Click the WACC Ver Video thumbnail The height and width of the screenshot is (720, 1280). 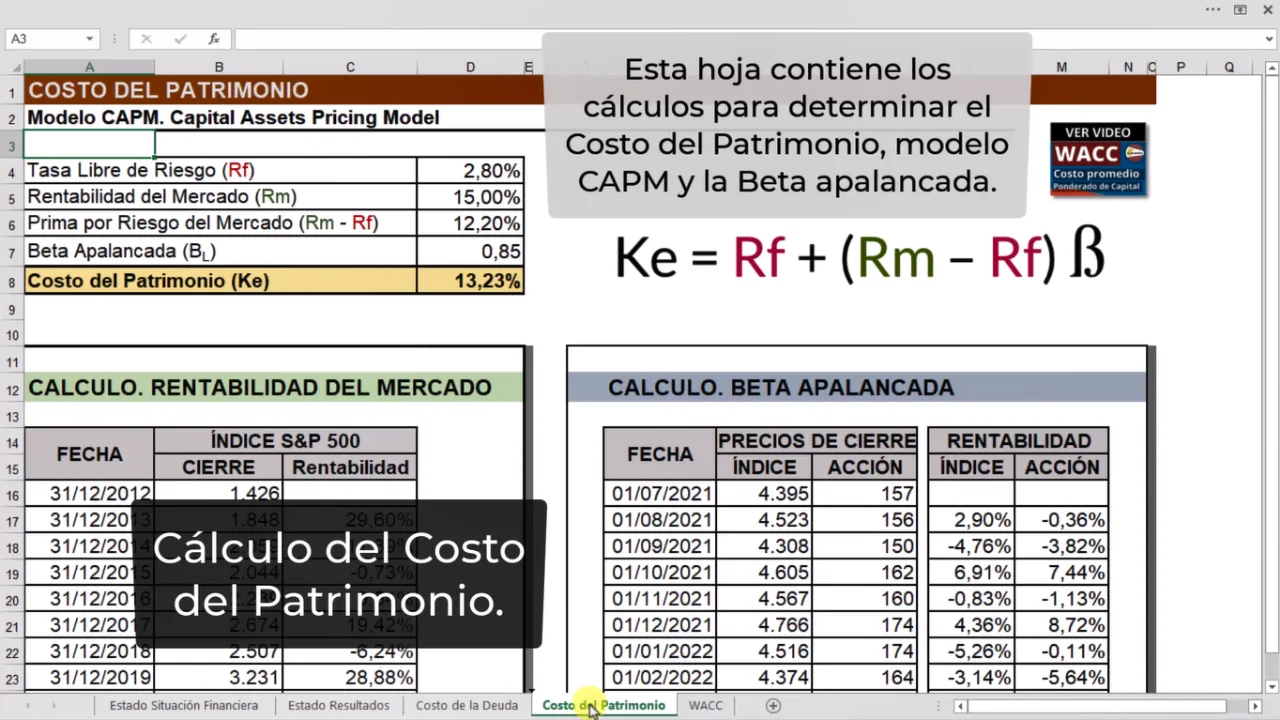[x=1098, y=160]
